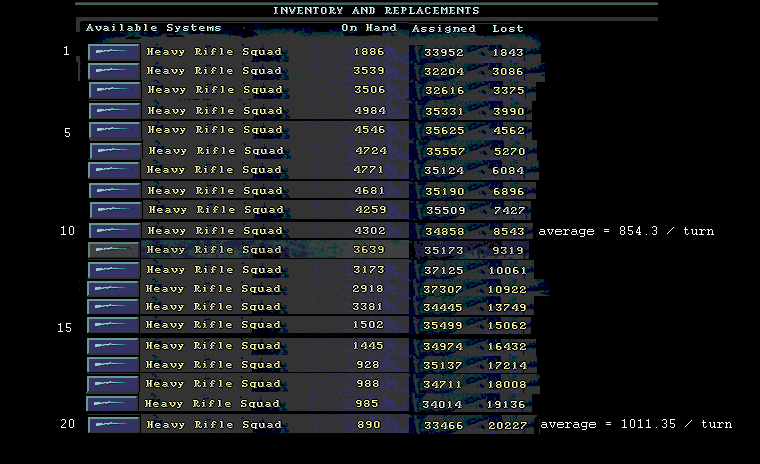760x464 pixels.
Task: Select Heavy Rifle Squad text in row with 1886
Action: pos(214,52)
